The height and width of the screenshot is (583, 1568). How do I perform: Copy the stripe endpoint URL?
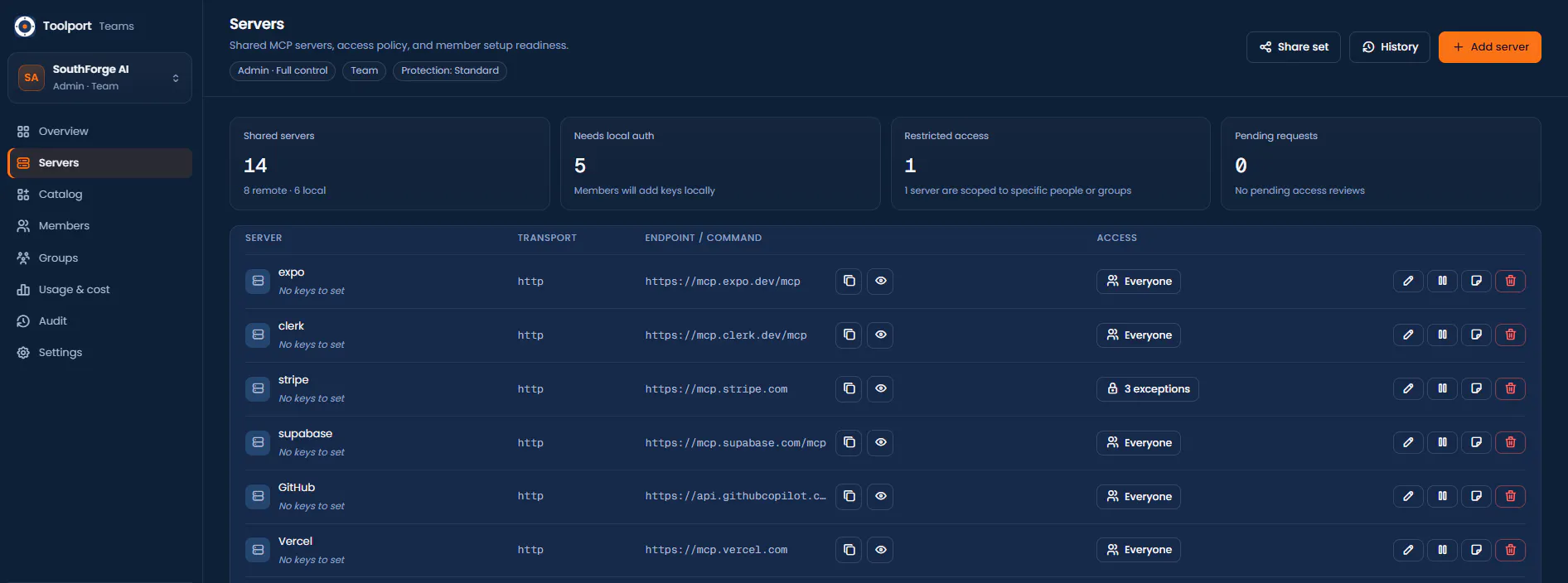(849, 388)
